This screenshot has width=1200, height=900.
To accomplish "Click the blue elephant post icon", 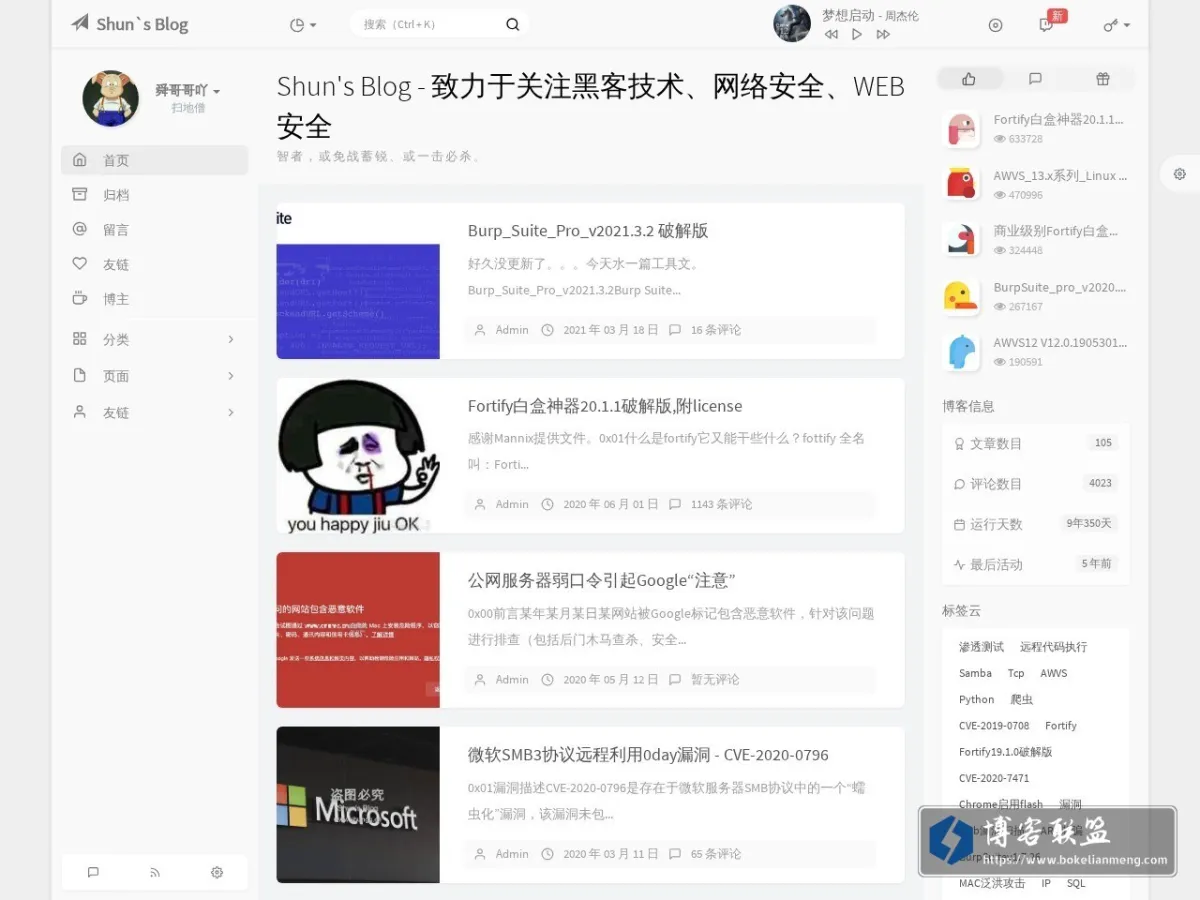I will [961, 352].
